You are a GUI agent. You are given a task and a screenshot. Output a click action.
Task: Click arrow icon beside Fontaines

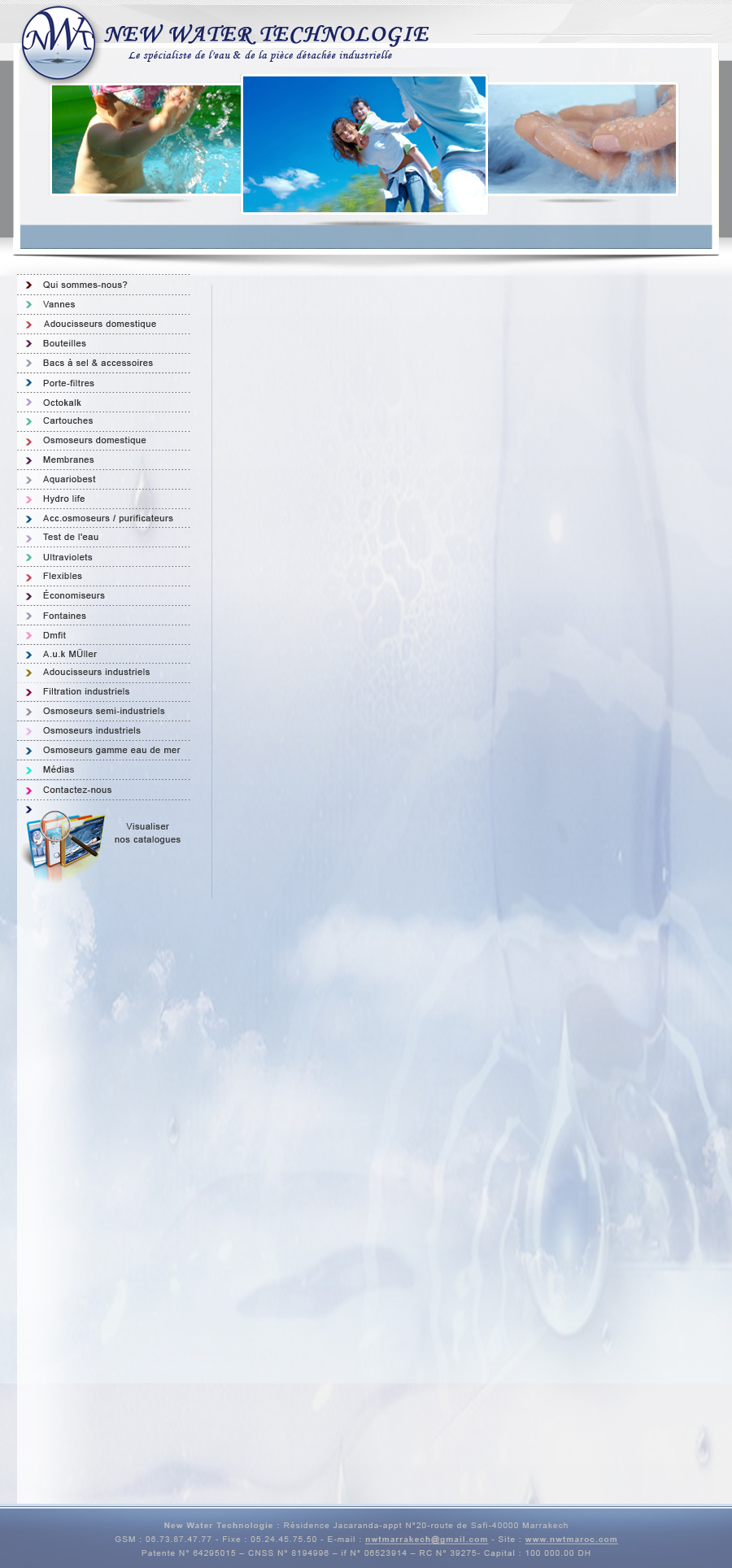28,616
